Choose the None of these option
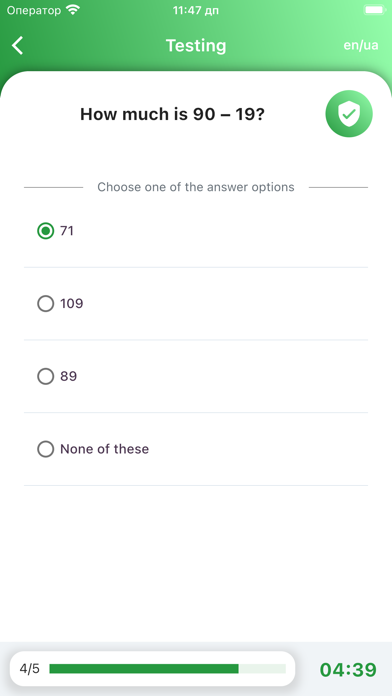The height and width of the screenshot is (696, 392). click(x=196, y=449)
